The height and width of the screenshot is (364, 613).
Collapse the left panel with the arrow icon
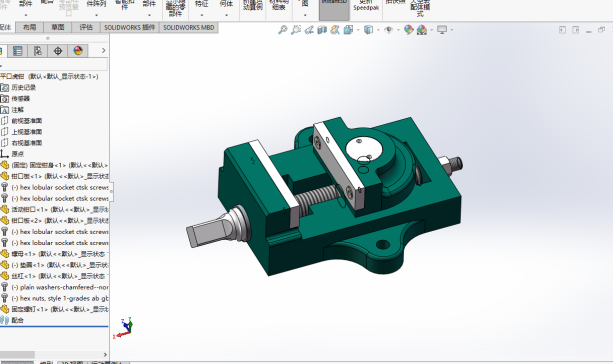pos(562,30)
